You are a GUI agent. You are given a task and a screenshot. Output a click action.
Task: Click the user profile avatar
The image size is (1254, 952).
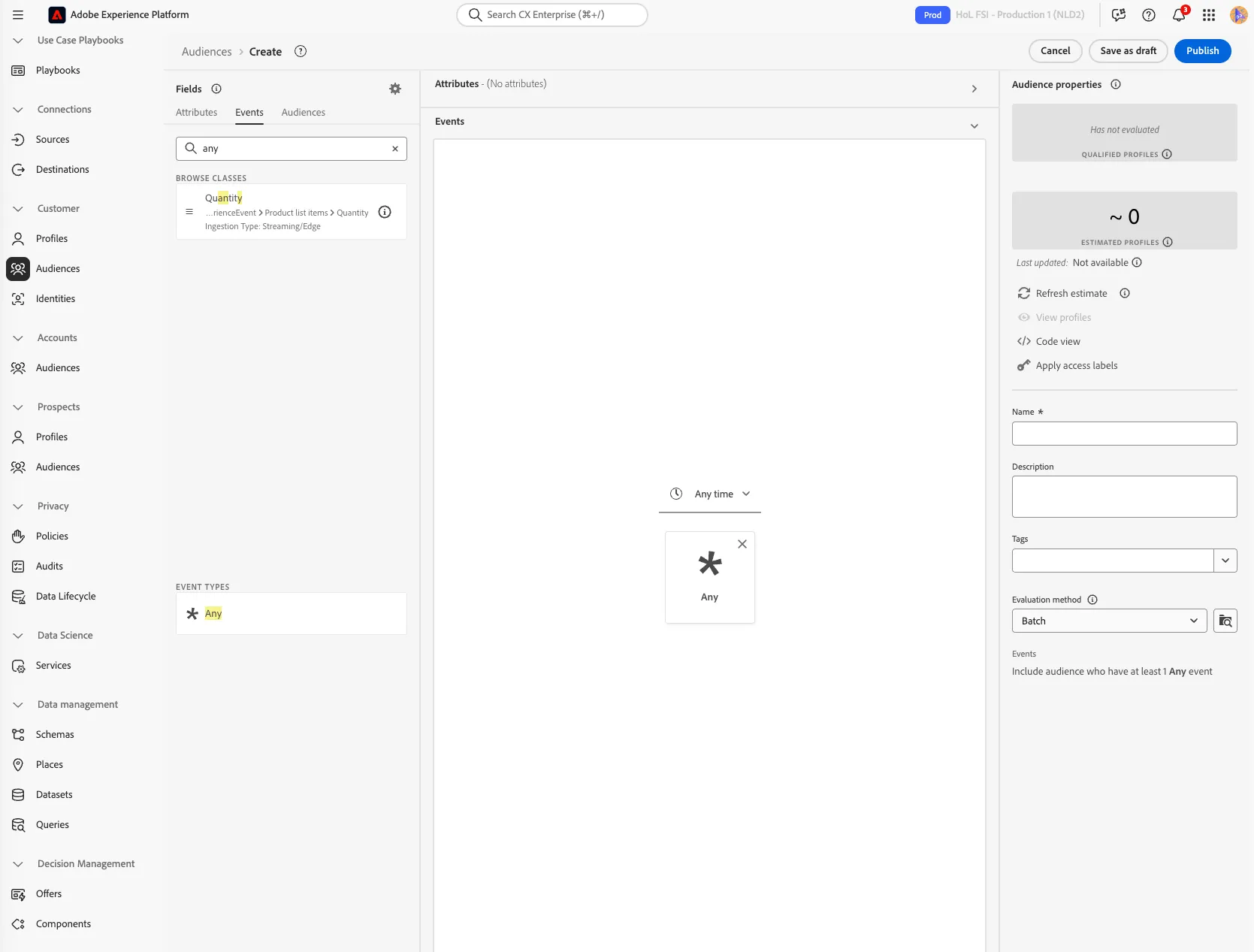pos(1238,15)
